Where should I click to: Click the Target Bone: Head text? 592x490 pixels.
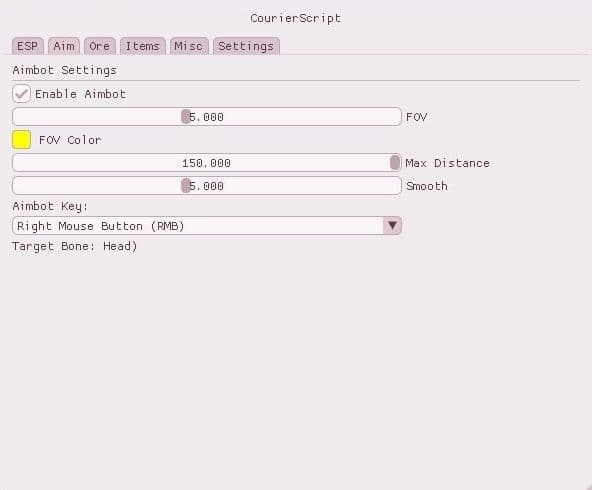pos(75,246)
